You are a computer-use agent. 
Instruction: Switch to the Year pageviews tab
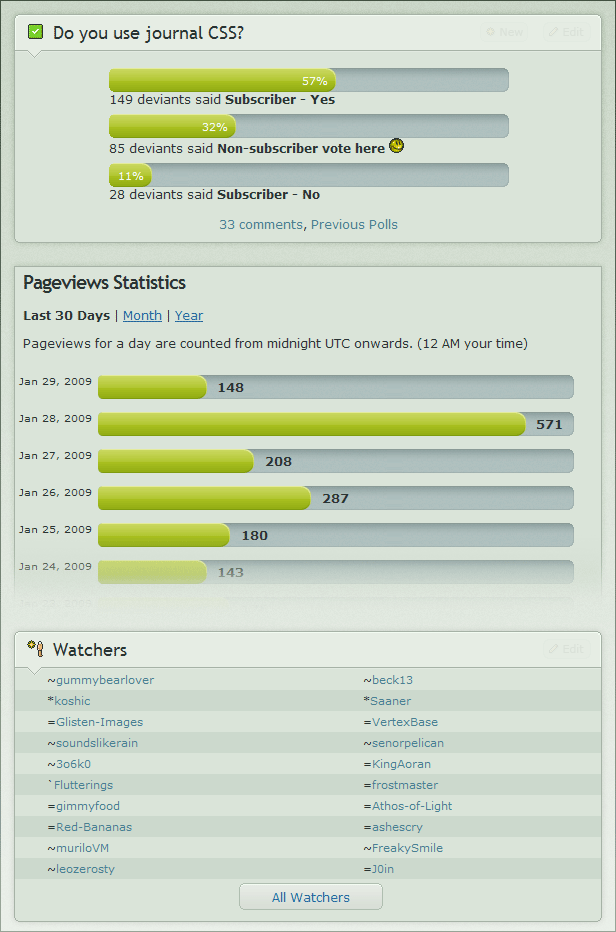(188, 316)
